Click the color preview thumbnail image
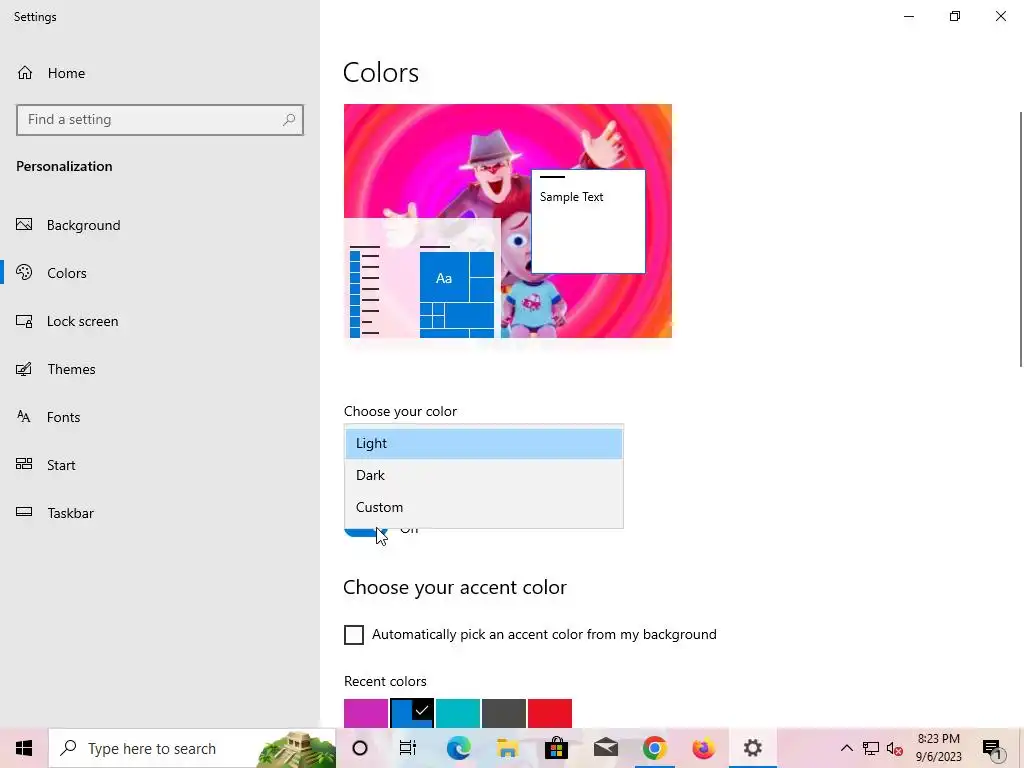The height and width of the screenshot is (768, 1024). [507, 221]
